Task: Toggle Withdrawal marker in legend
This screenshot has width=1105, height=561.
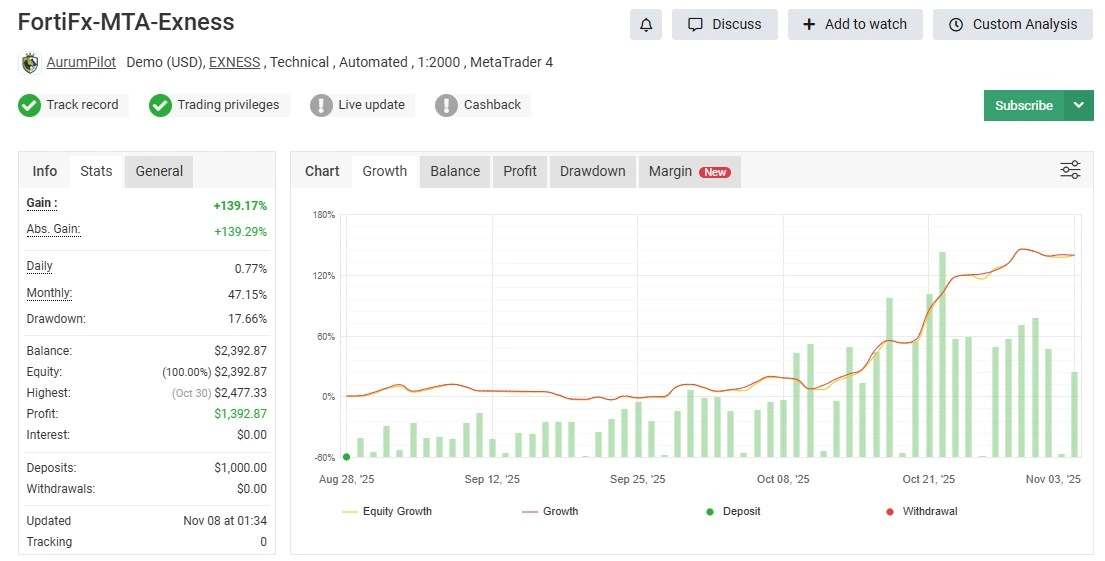Action: click(920, 511)
